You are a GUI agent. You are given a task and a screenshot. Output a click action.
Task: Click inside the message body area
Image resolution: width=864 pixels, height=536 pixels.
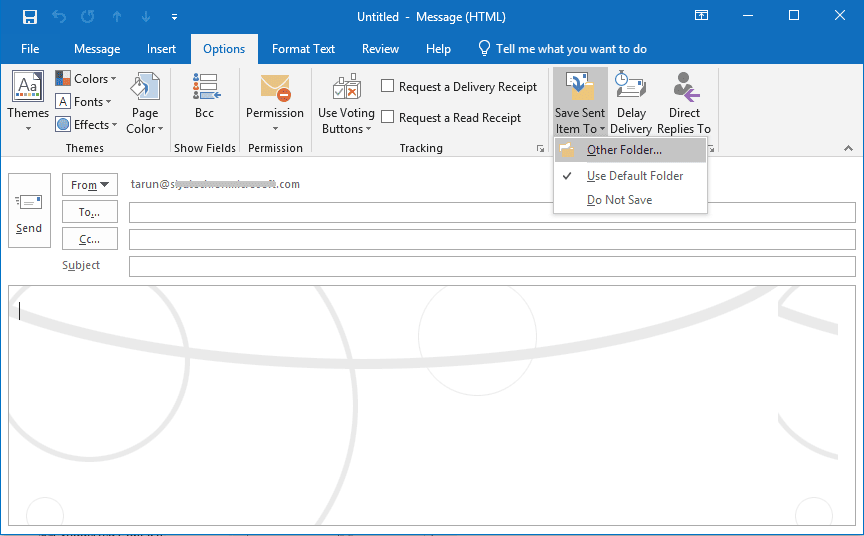(x=432, y=405)
